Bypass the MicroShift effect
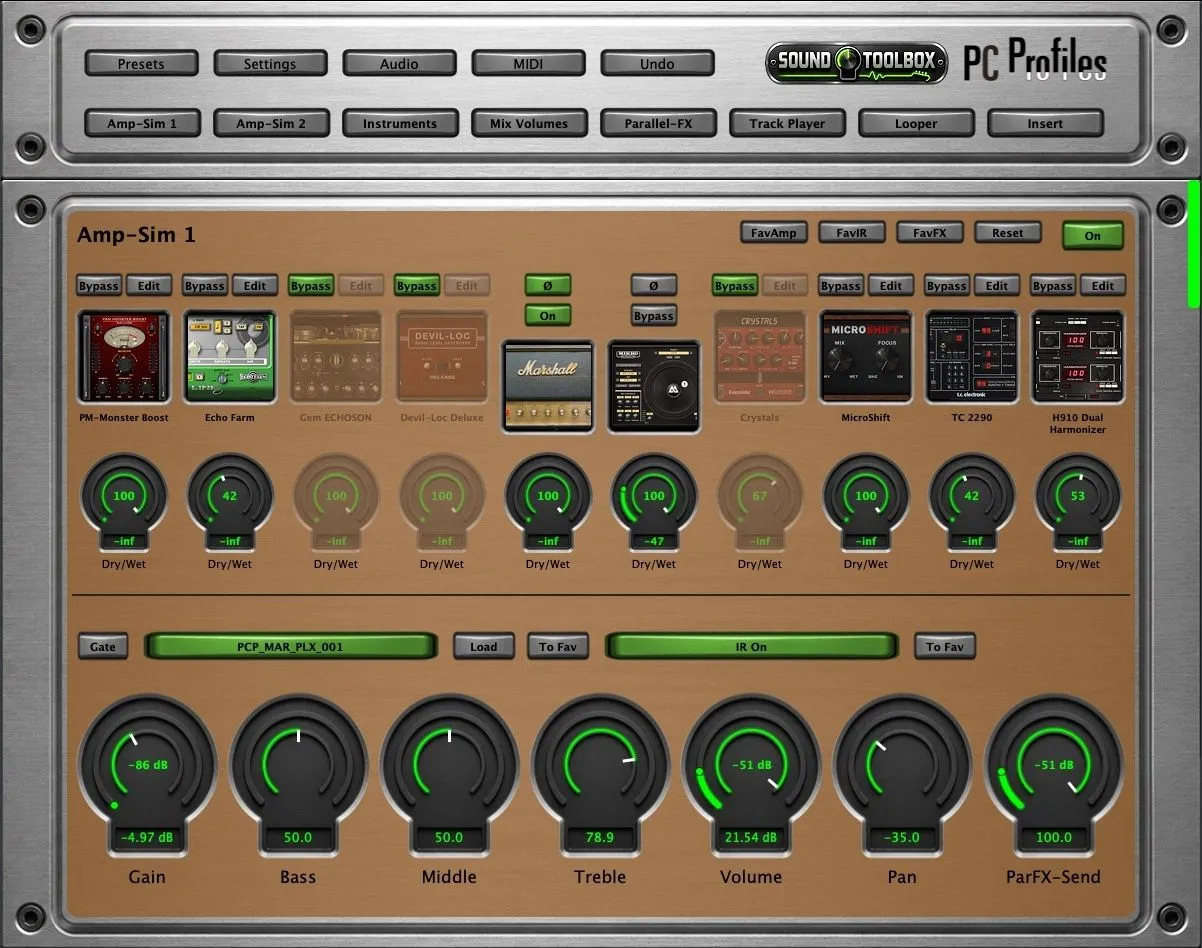Viewport: 1202px width, 948px height. pos(841,286)
